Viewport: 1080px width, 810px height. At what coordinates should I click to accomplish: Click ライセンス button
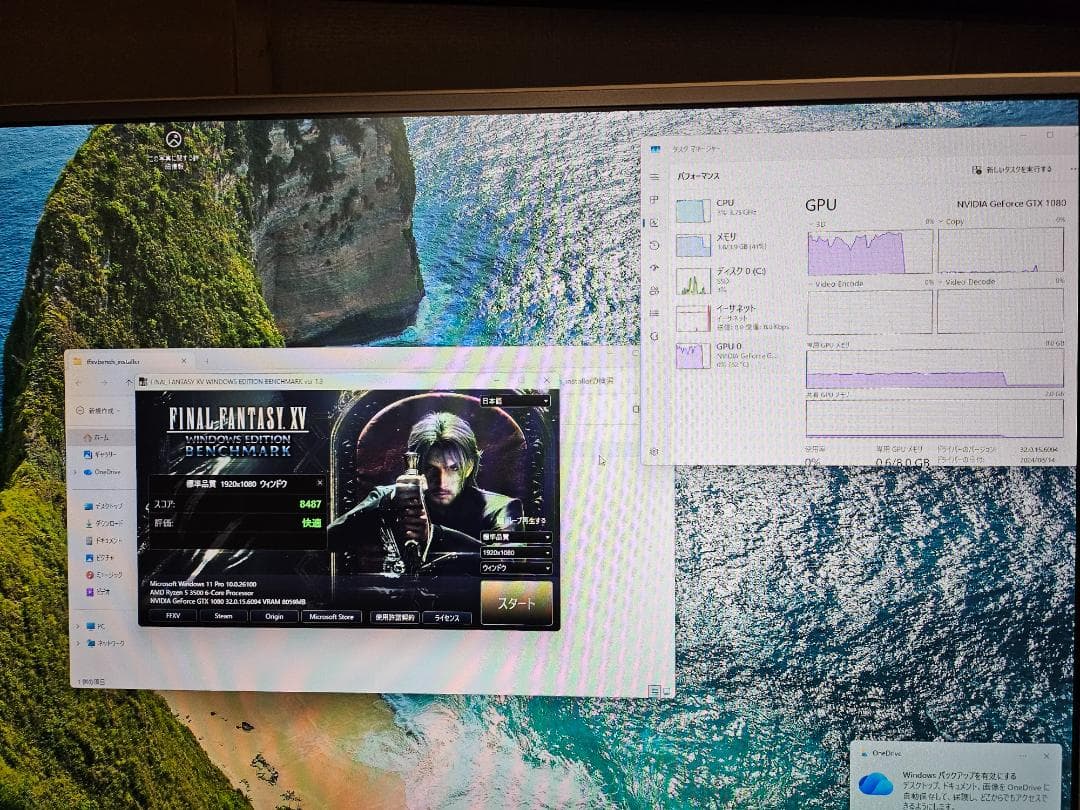click(x=446, y=618)
